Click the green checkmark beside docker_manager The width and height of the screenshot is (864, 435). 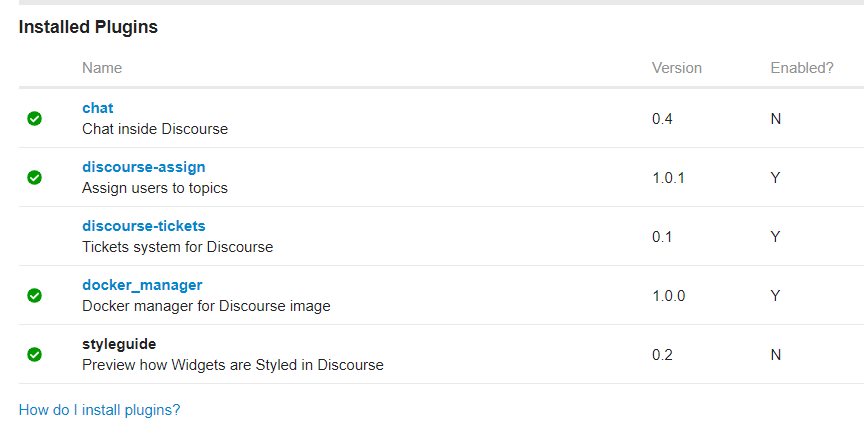tap(34, 296)
